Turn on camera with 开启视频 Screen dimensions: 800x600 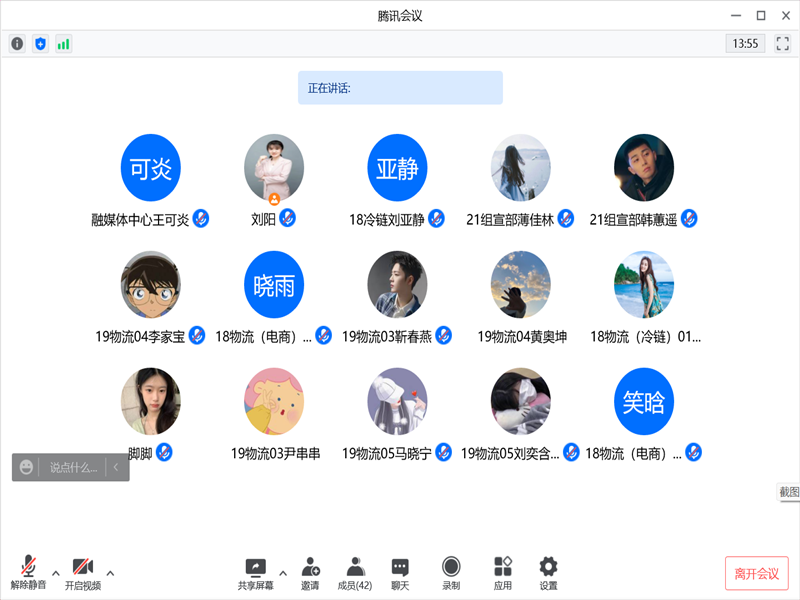(x=83, y=573)
